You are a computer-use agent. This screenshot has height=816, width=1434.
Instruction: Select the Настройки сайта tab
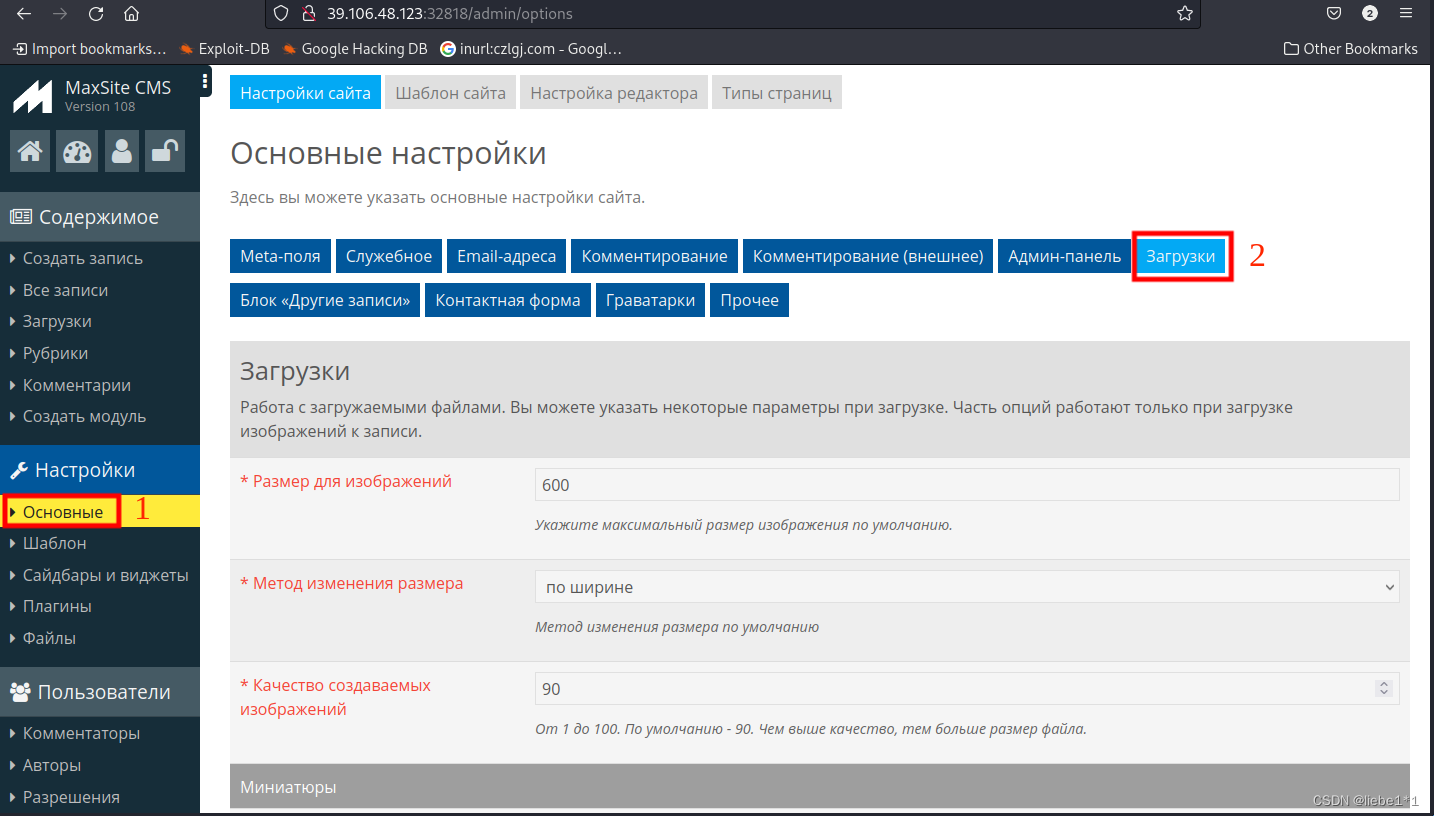(305, 93)
